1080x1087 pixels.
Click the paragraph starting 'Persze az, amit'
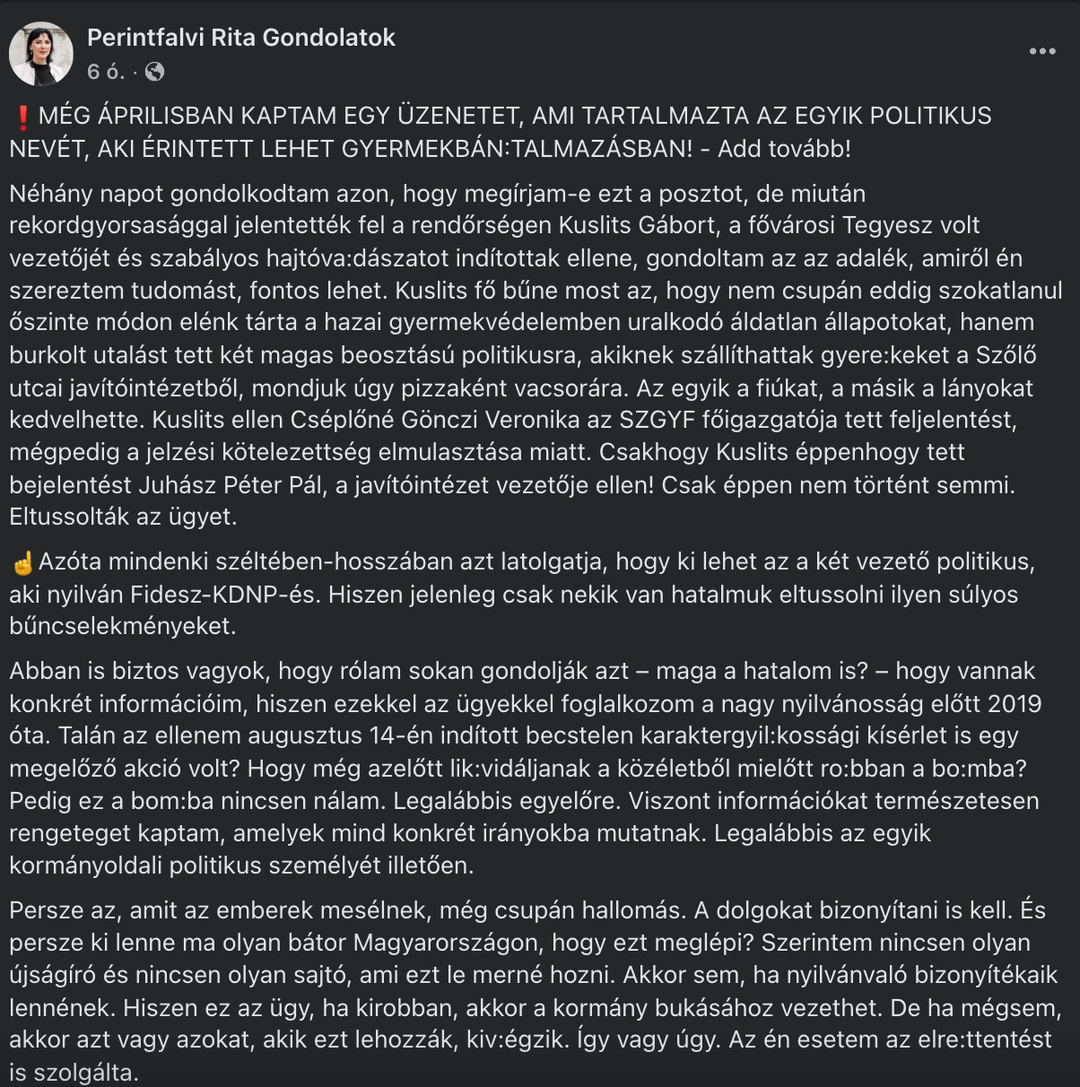535,991
